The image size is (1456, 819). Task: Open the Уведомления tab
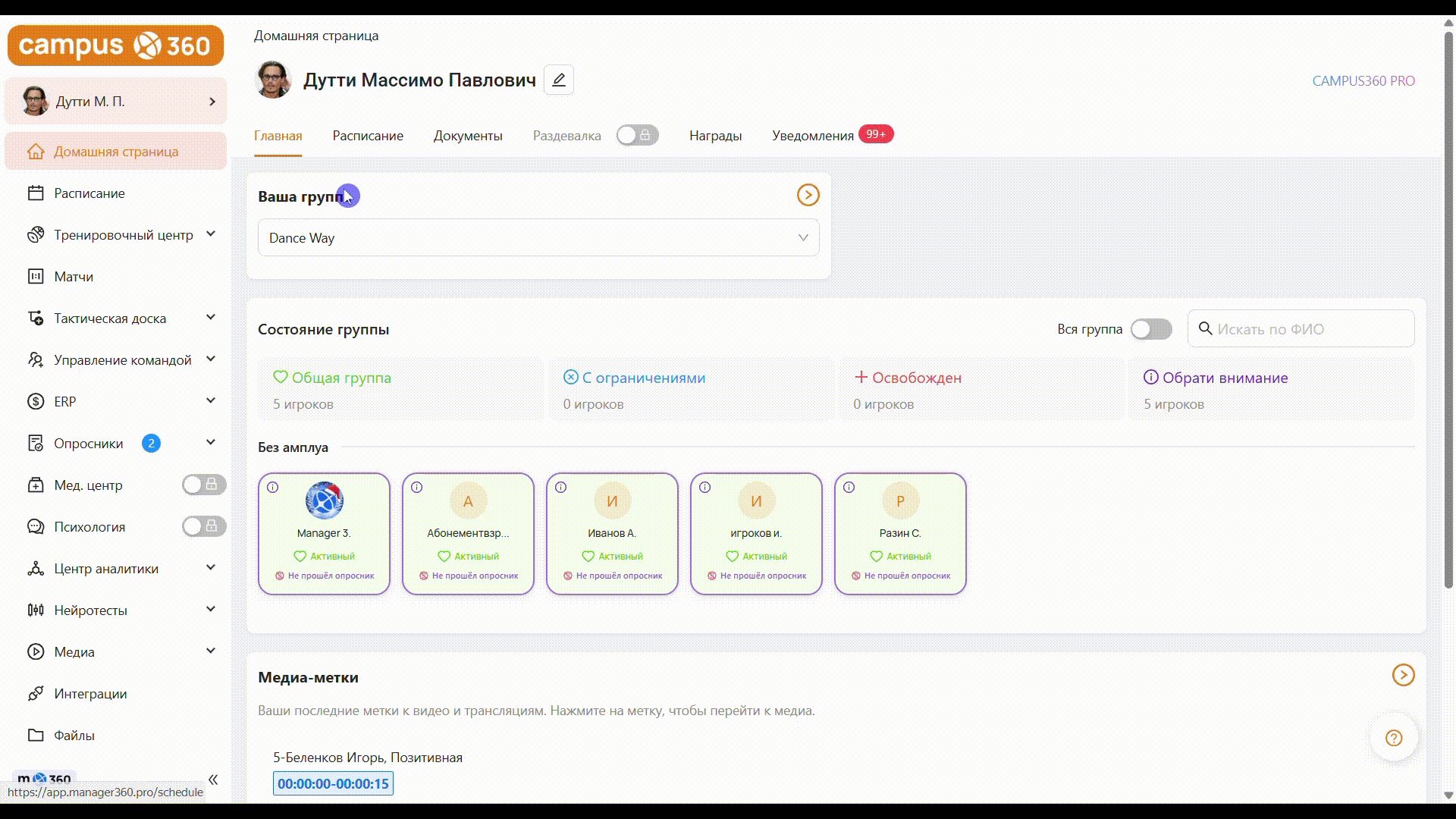(x=812, y=136)
